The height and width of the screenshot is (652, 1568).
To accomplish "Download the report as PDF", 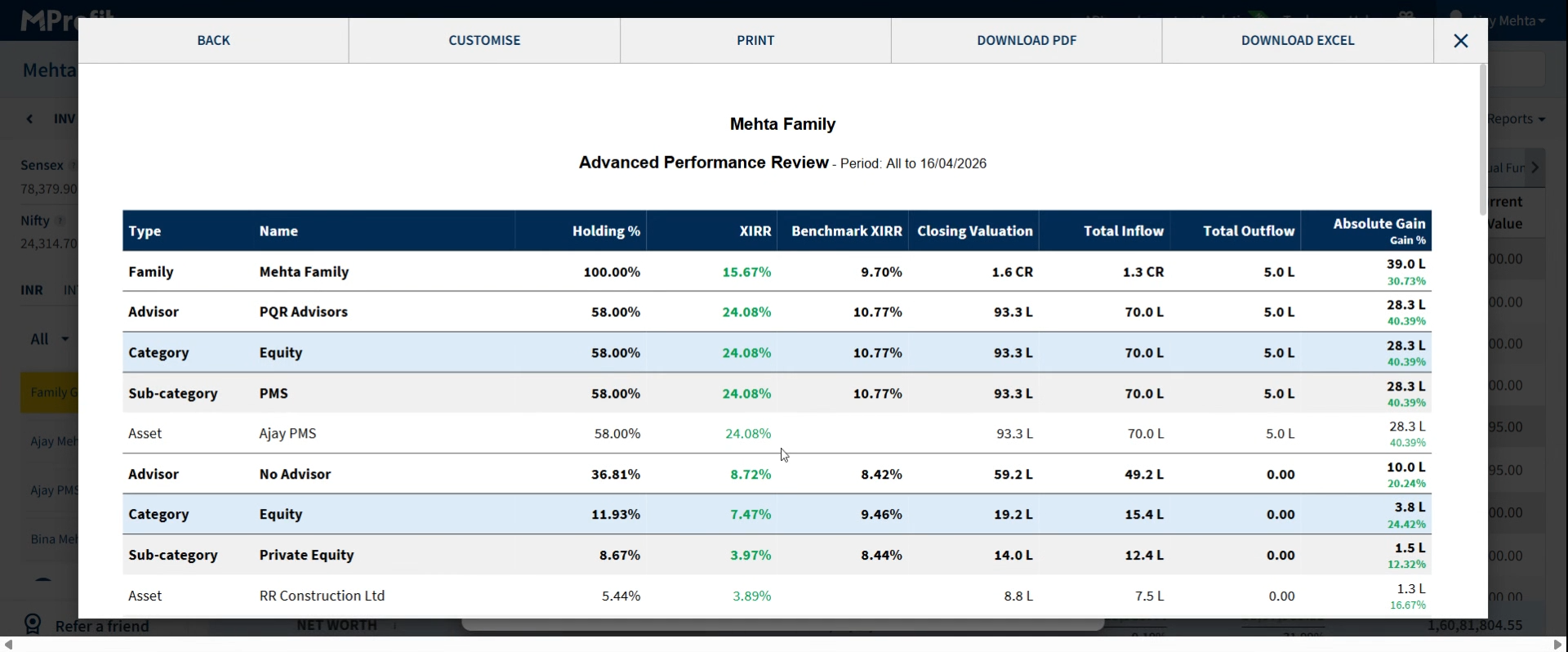I will coord(1027,41).
